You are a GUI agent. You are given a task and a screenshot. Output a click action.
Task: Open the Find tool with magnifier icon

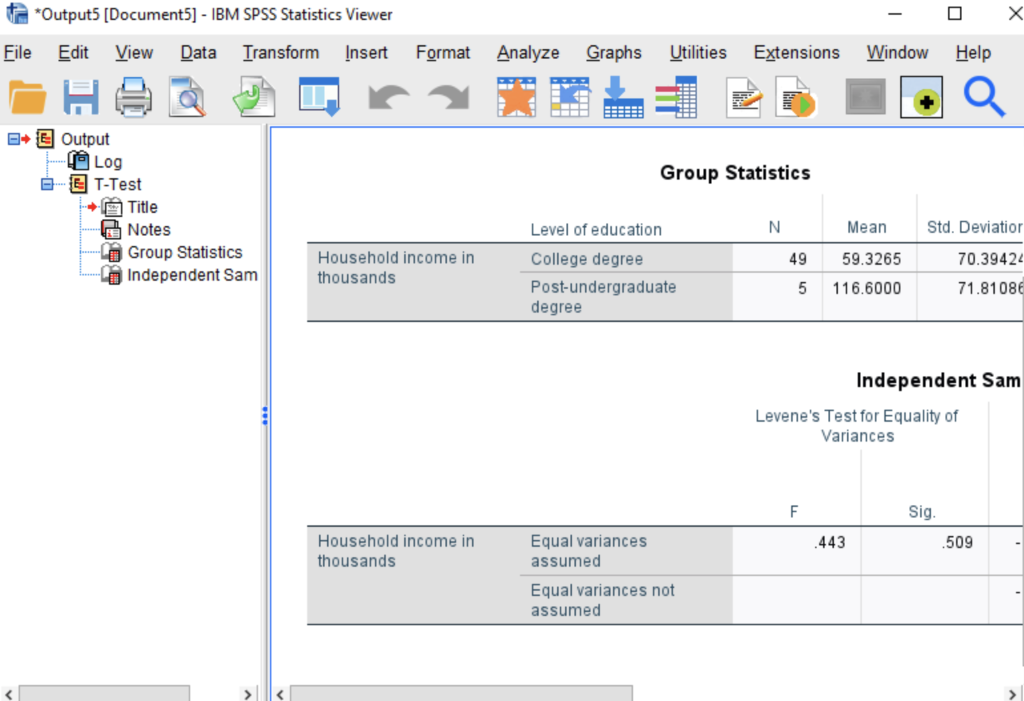coord(985,97)
